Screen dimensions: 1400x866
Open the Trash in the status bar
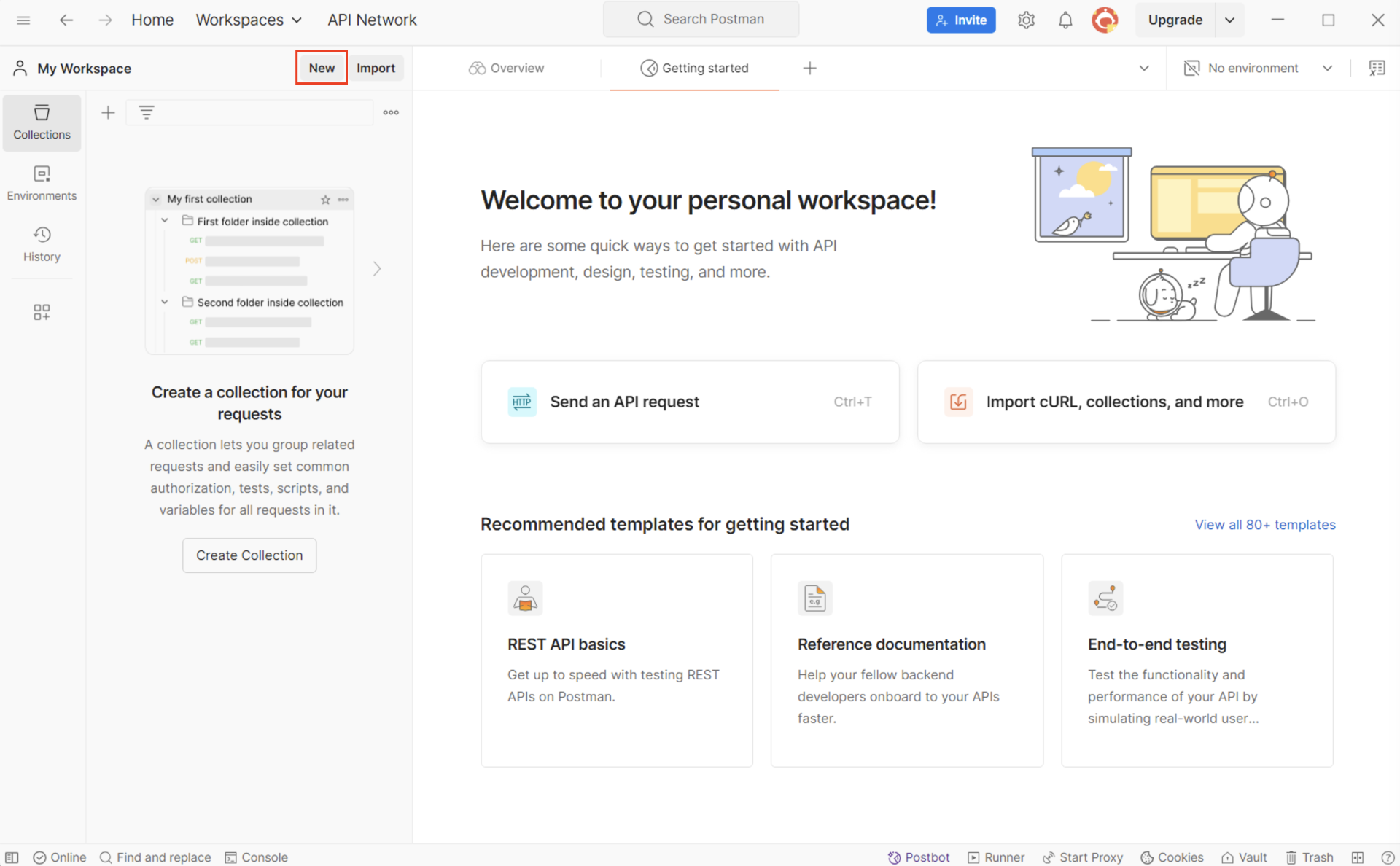(1310, 857)
